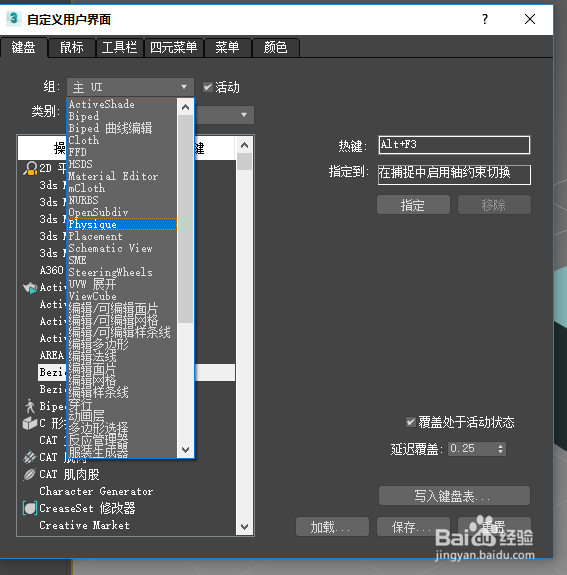Viewport: 567px width, 575px height.
Task: Choose Cloth from the dropdown list
Action: pos(122,140)
